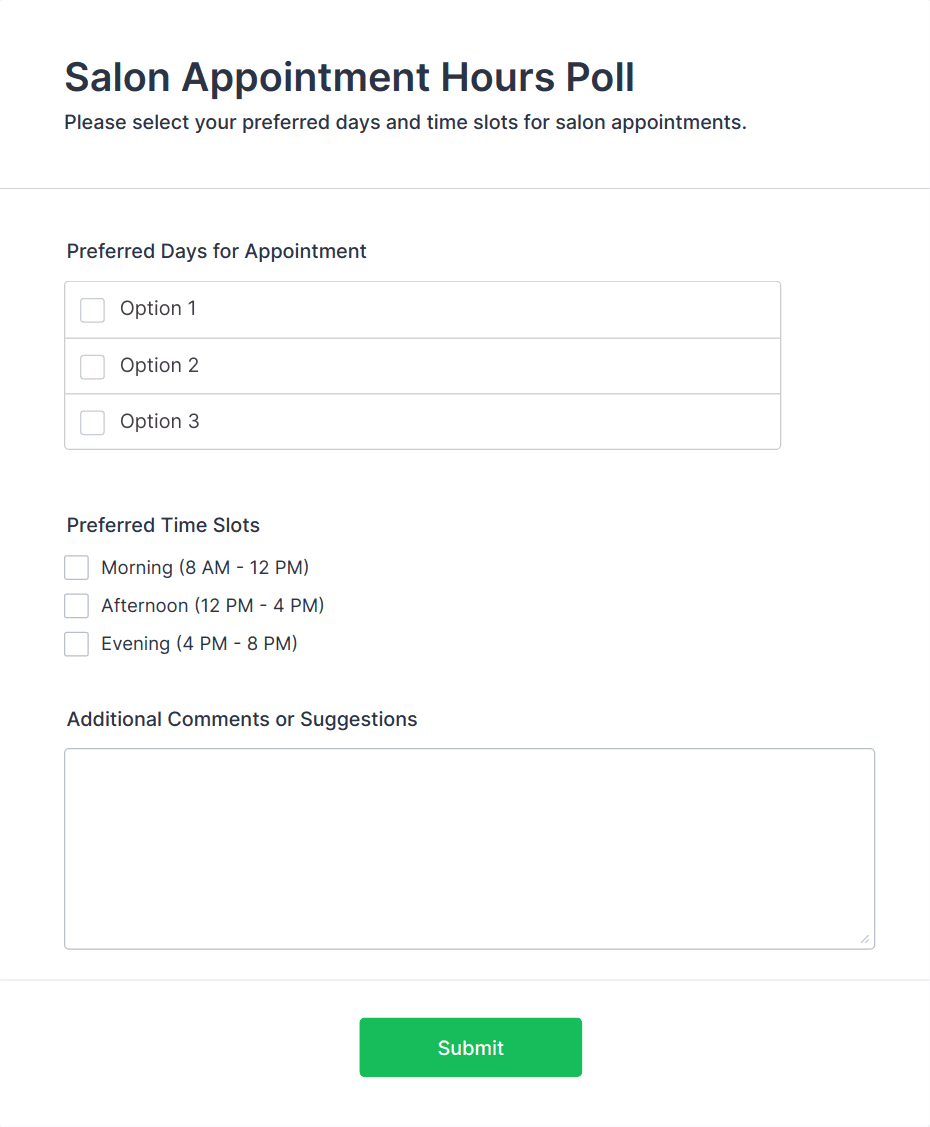Submit the salon poll form

(470, 1047)
